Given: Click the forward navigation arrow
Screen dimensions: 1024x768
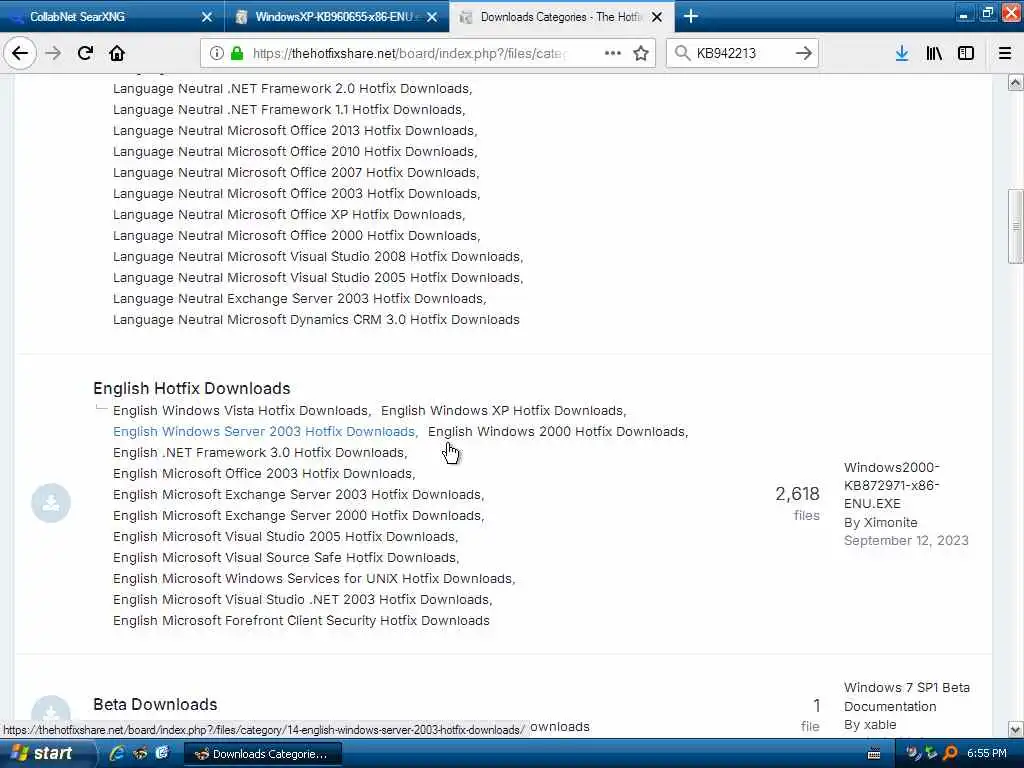Looking at the screenshot, I should pyautogui.click(x=54, y=53).
